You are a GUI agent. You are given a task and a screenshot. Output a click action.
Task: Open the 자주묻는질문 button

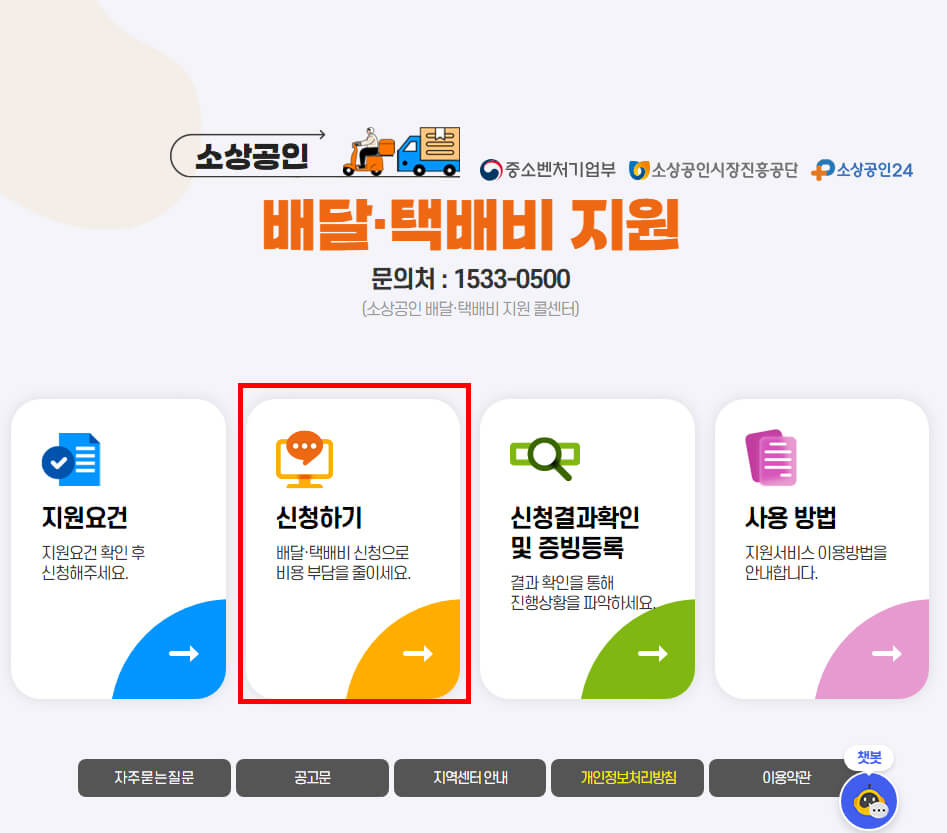point(154,777)
